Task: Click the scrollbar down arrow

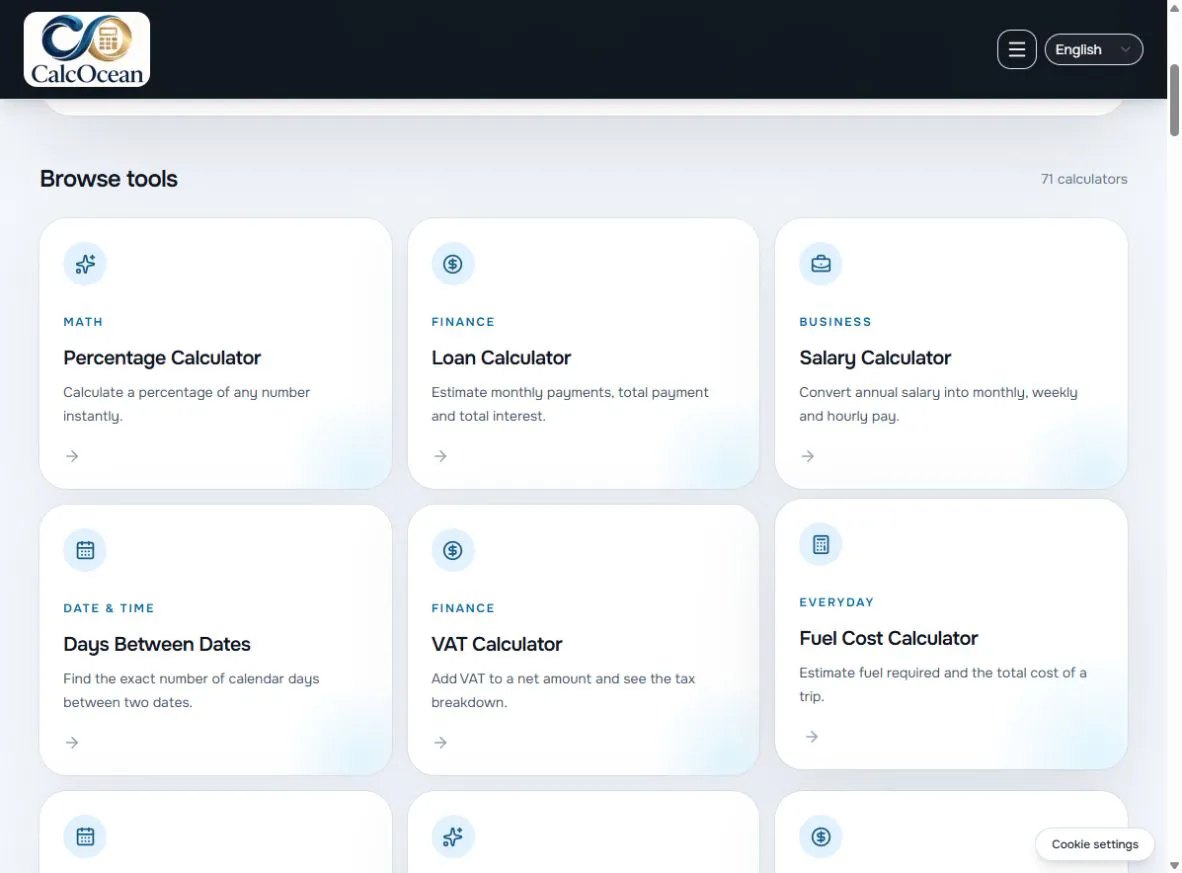Action: coord(1174,865)
